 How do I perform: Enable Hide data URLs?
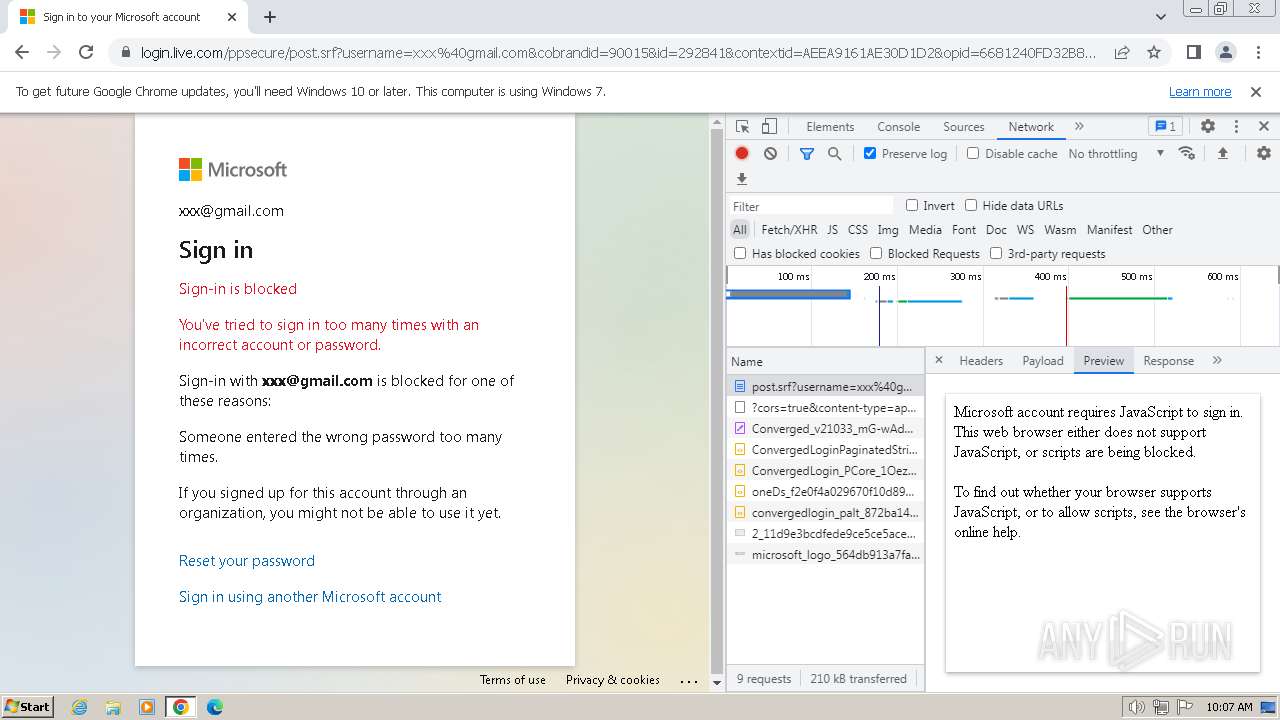971,205
